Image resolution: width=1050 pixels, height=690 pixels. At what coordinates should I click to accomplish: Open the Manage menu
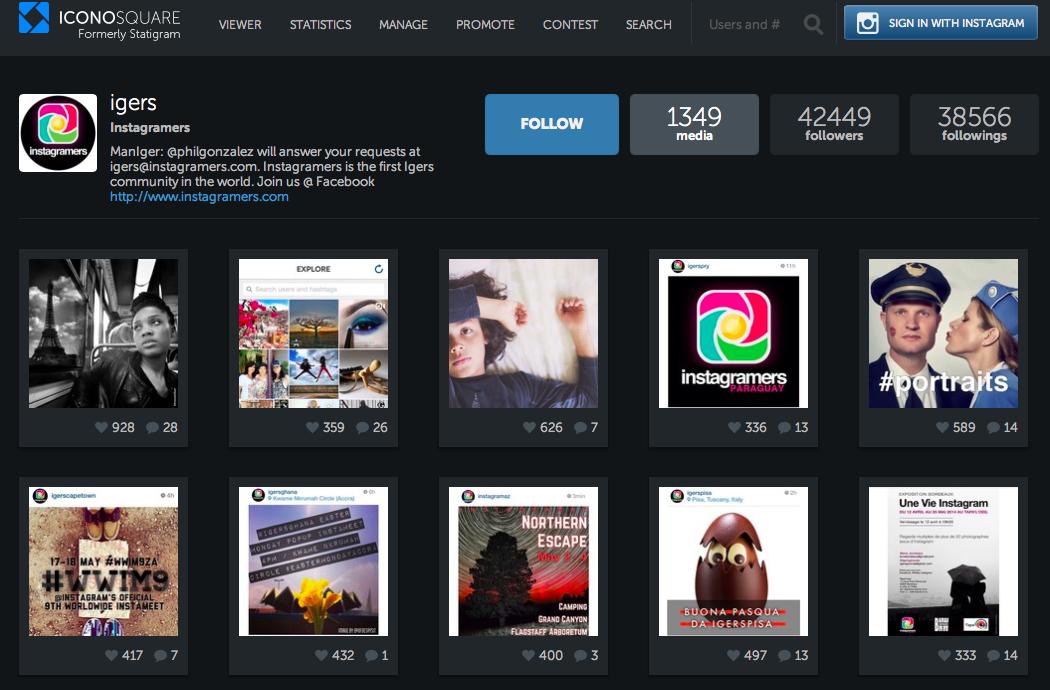coord(403,25)
